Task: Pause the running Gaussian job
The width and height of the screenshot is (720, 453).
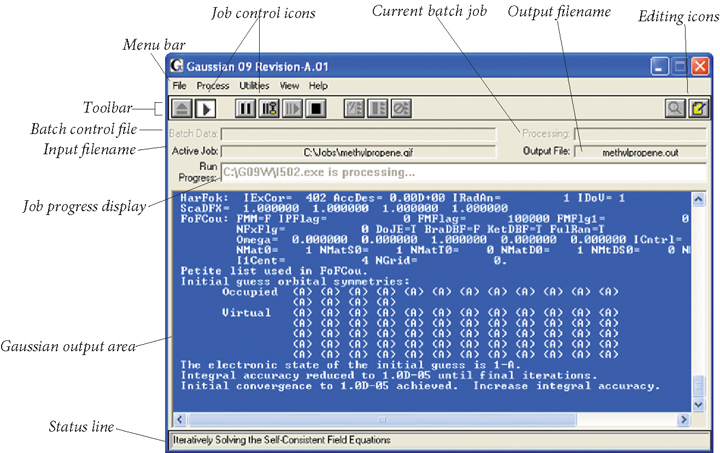Action: [245, 108]
